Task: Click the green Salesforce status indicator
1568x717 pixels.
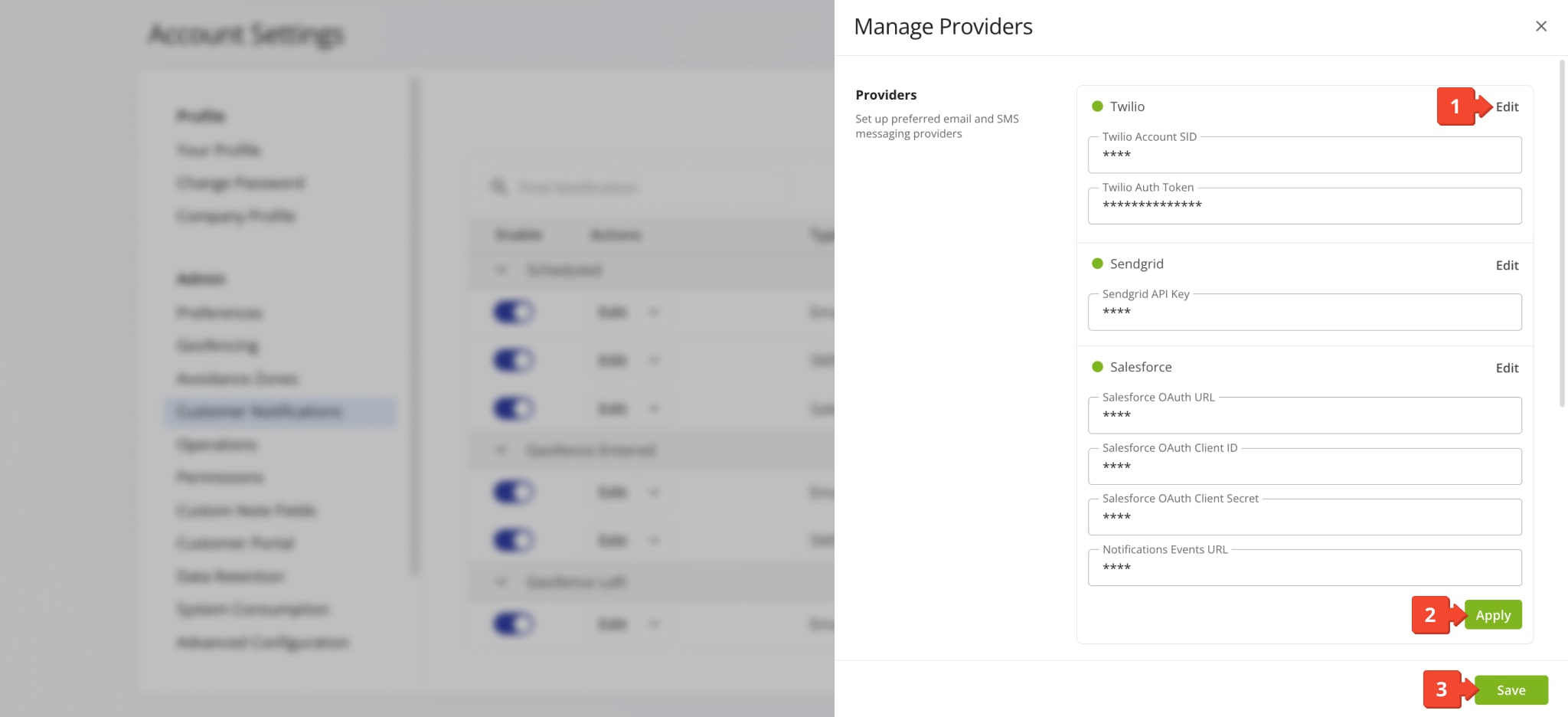Action: [x=1097, y=367]
